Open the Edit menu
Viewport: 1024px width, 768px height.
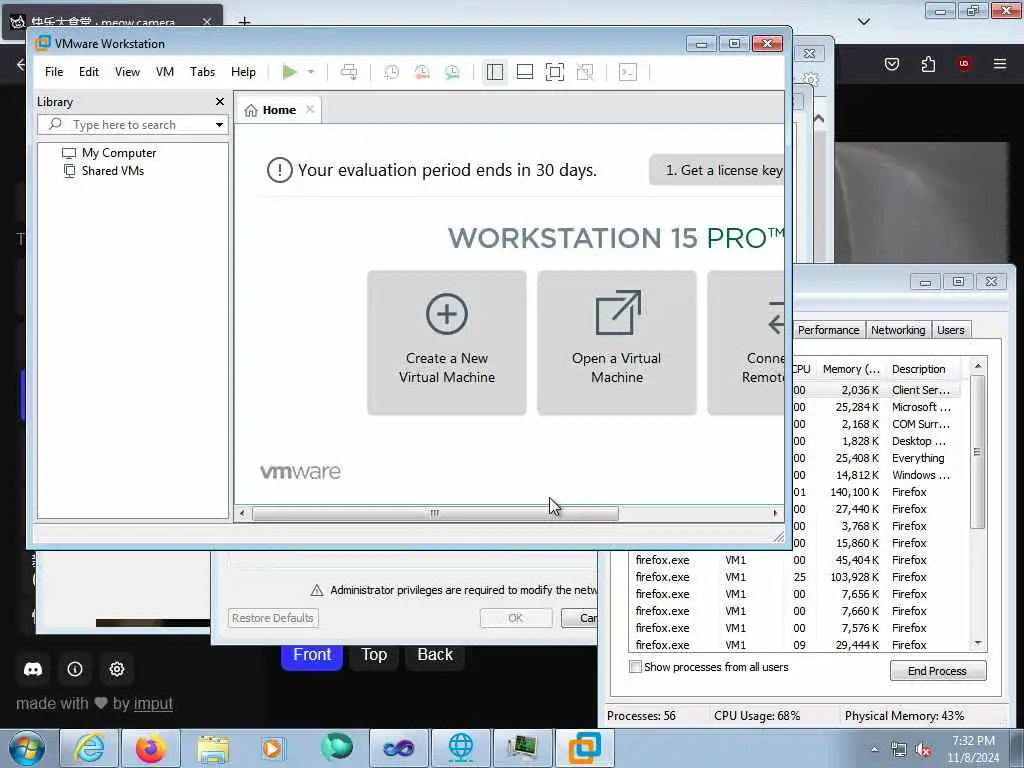click(x=89, y=72)
